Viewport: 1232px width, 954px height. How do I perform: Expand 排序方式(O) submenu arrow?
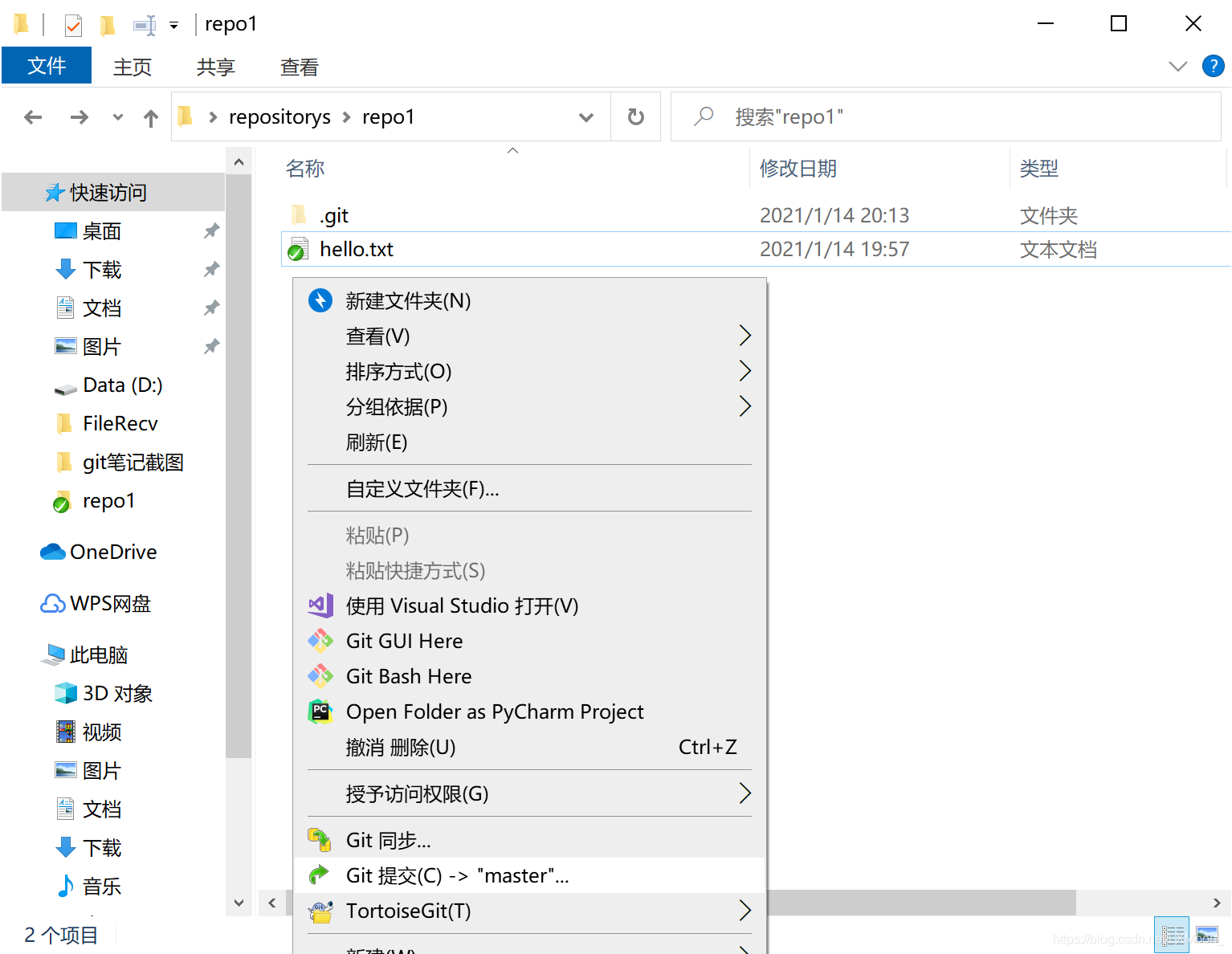(x=745, y=371)
